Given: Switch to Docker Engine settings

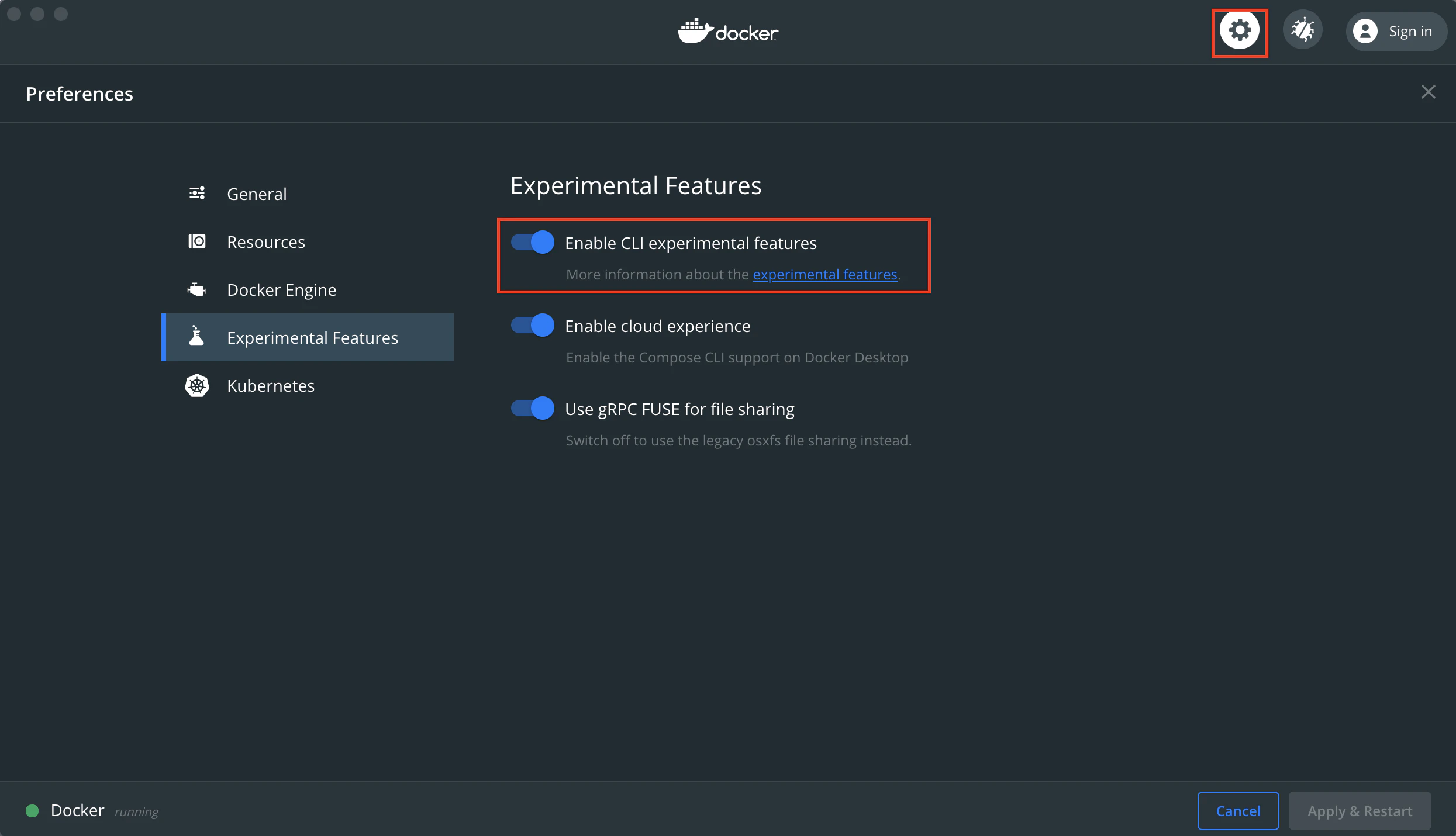Looking at the screenshot, I should point(281,290).
